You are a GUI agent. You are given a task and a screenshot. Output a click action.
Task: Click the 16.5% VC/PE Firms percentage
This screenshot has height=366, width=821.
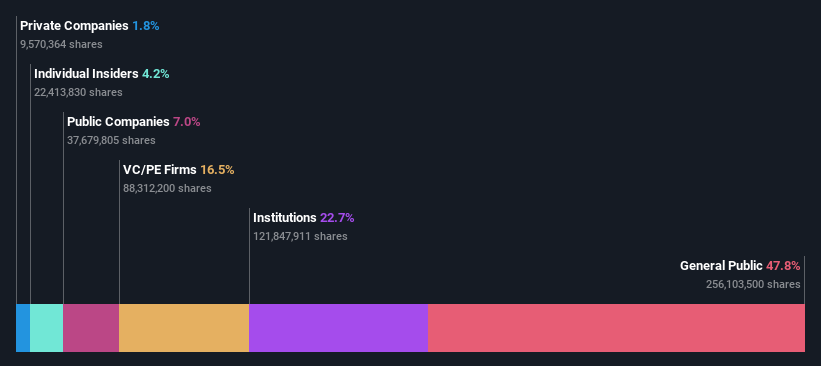[217, 170]
